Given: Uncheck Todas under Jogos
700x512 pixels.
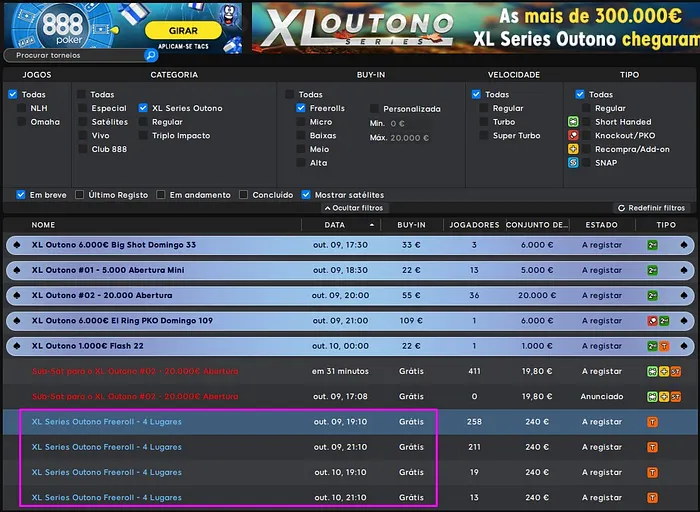Looking at the screenshot, I should [x=12, y=94].
